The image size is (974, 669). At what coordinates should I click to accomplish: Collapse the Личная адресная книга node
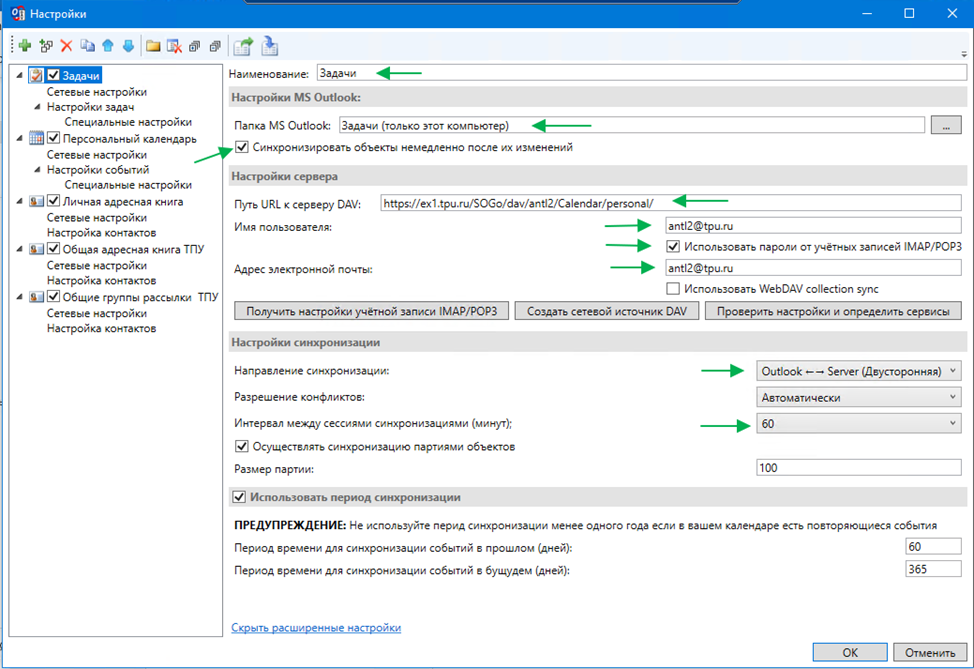pyautogui.click(x=19, y=201)
